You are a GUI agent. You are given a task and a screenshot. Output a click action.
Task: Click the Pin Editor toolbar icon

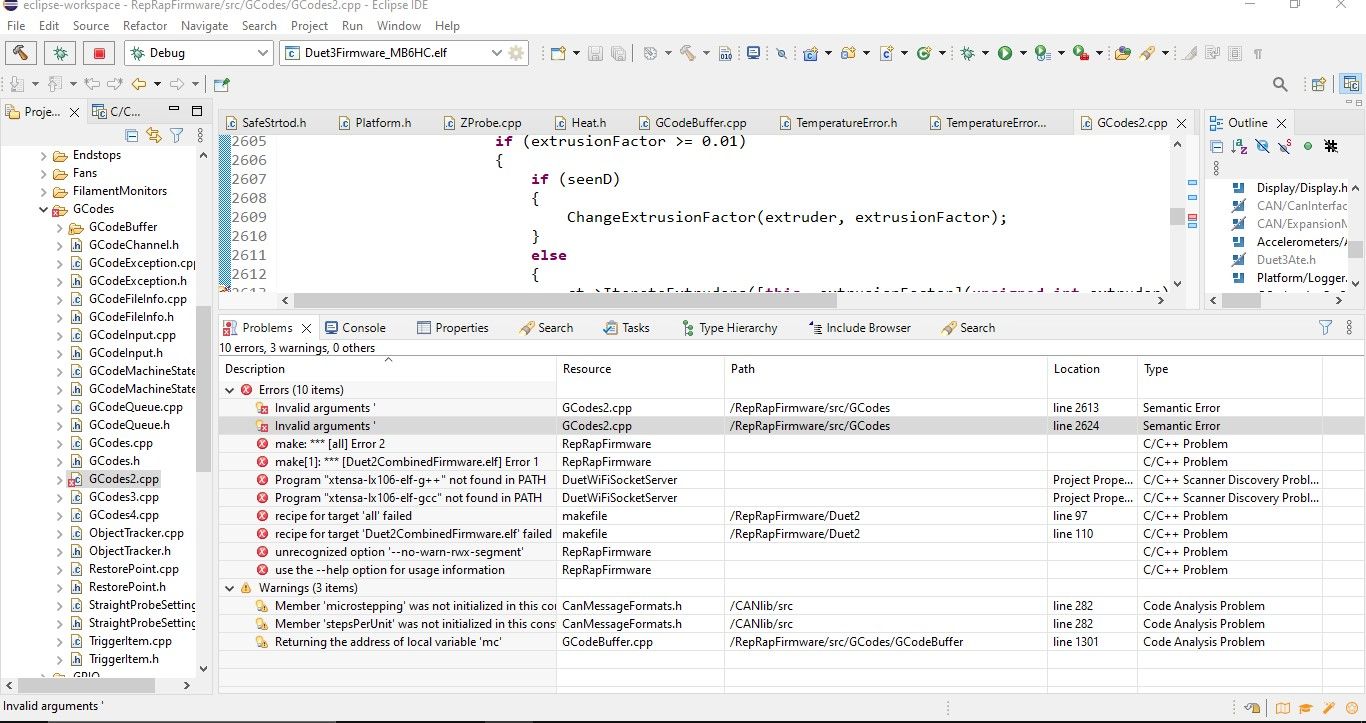[x=221, y=84]
